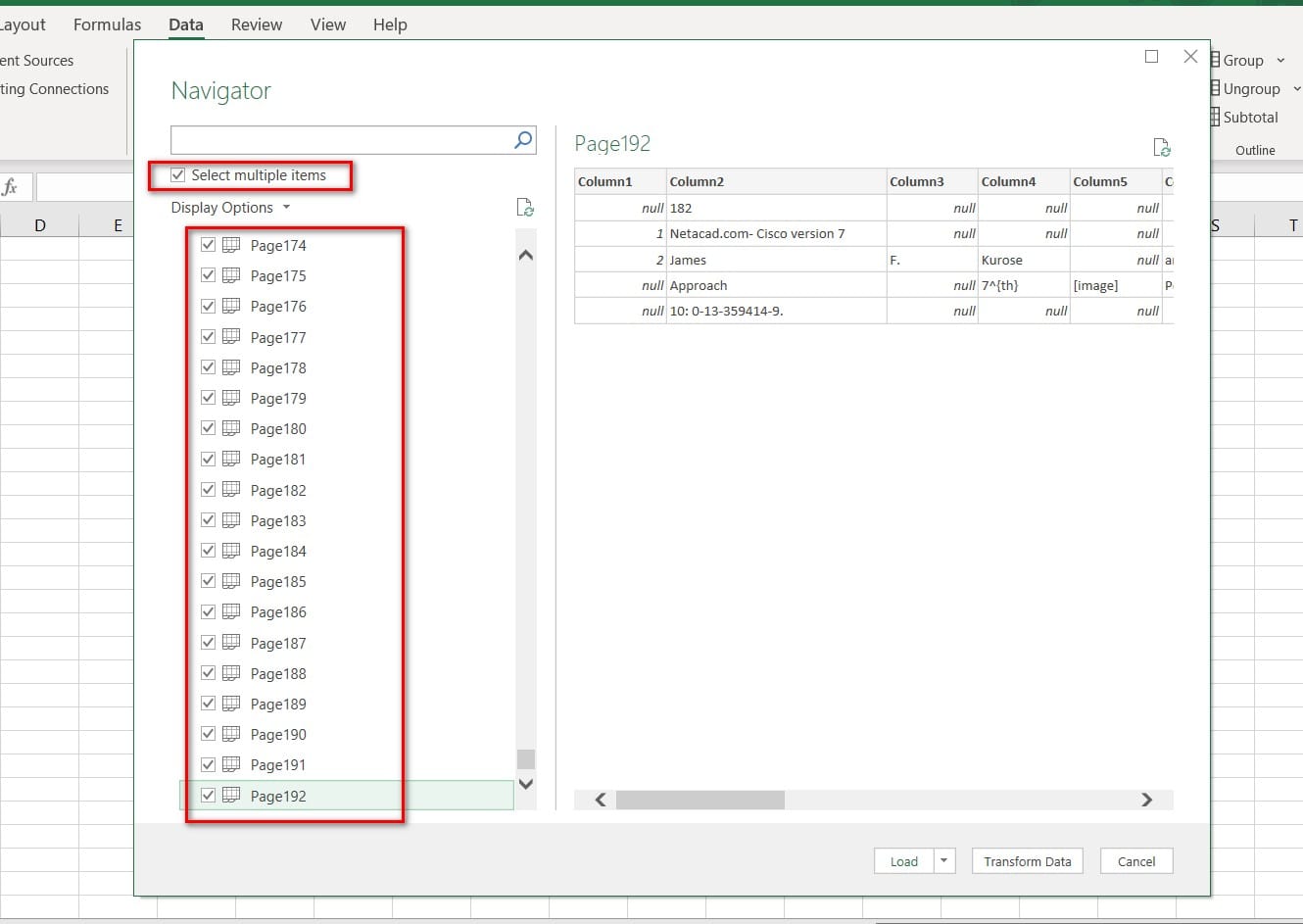The width and height of the screenshot is (1303, 924).
Task: Click the refresh preview icon above table
Action: 1162,147
